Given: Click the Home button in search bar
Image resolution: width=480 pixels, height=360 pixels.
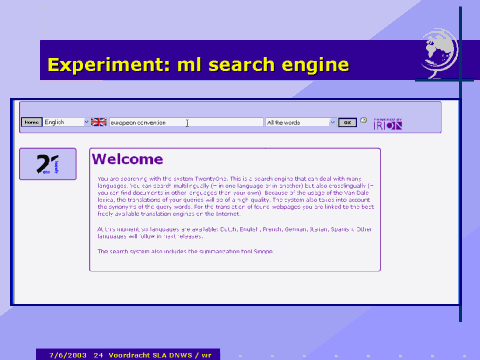Looking at the screenshot, I should click(x=32, y=122).
